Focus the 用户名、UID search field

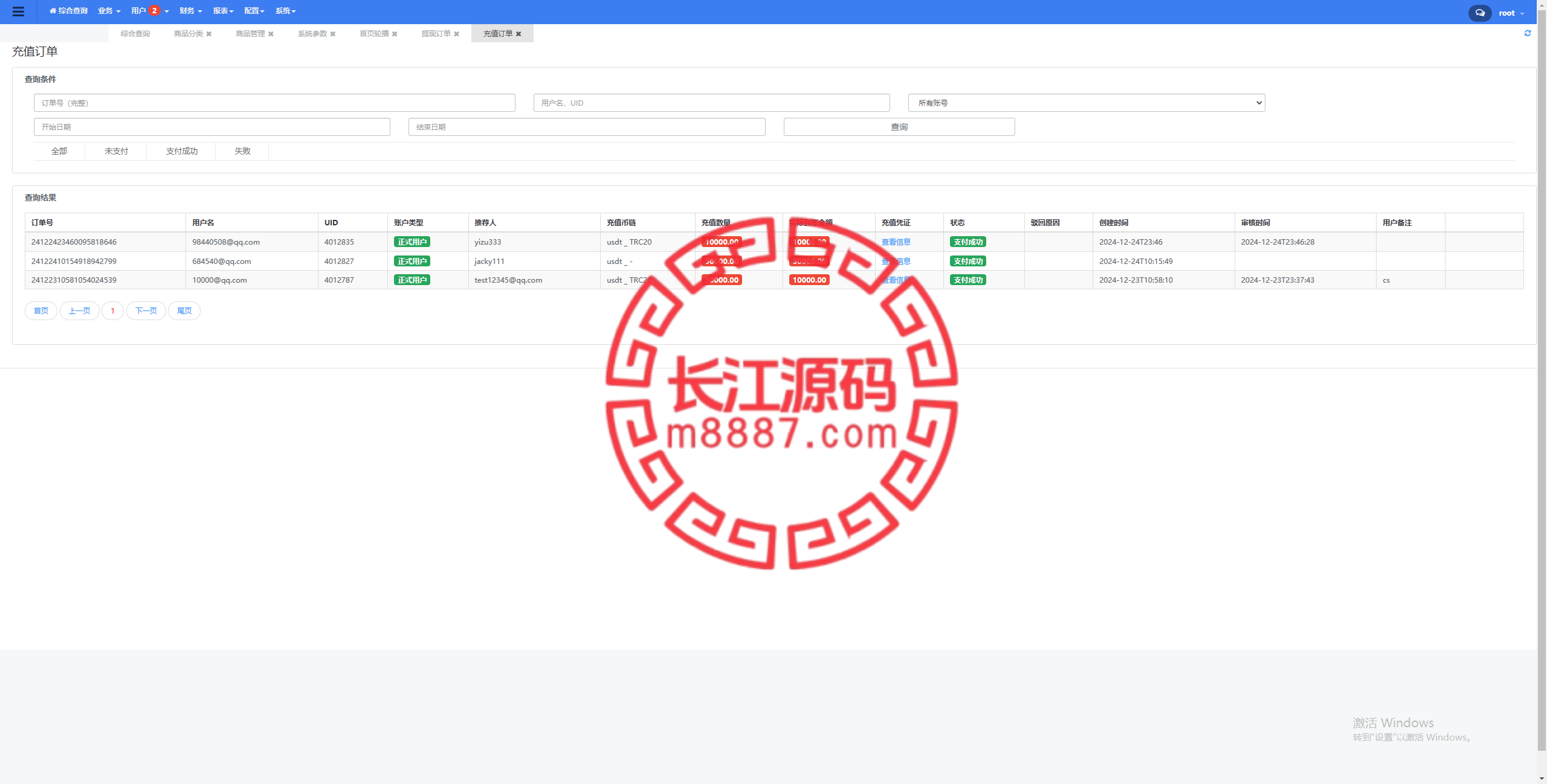pyautogui.click(x=712, y=103)
